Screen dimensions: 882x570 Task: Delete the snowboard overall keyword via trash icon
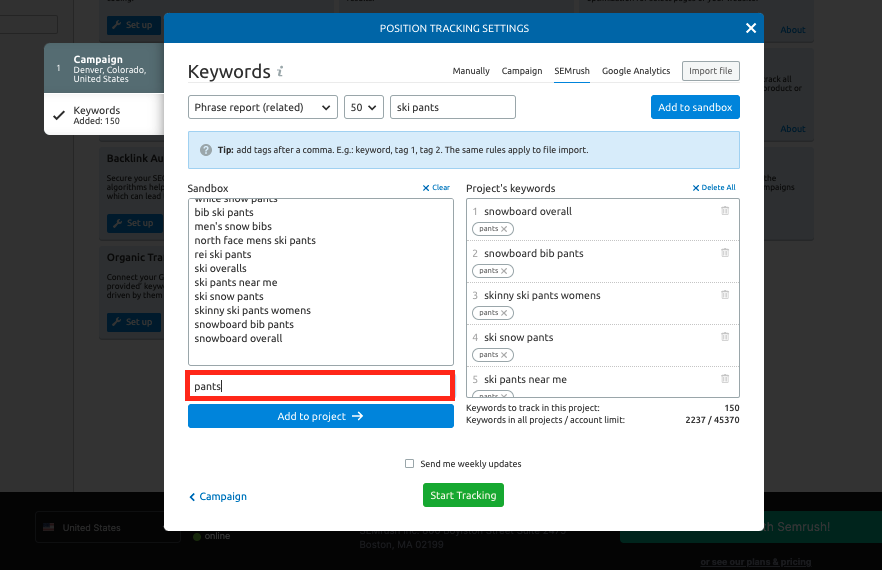click(x=725, y=211)
